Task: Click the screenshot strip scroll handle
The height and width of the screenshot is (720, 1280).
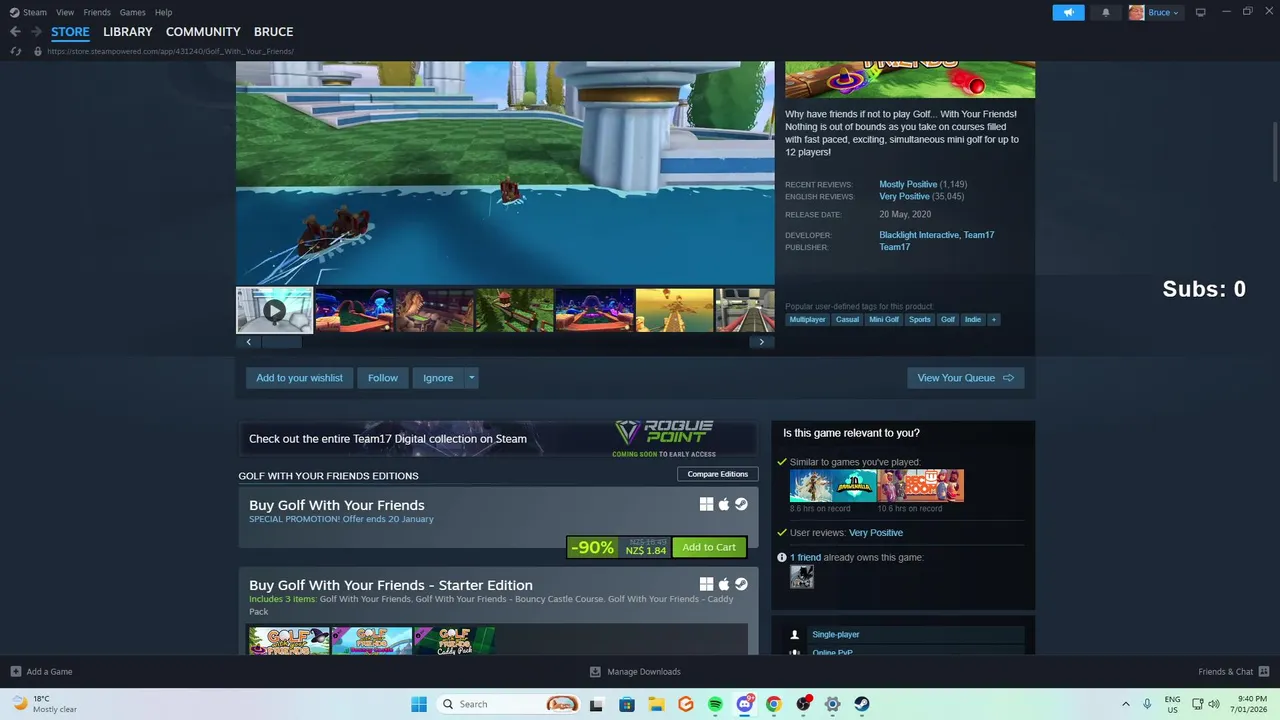Action: 281,342
